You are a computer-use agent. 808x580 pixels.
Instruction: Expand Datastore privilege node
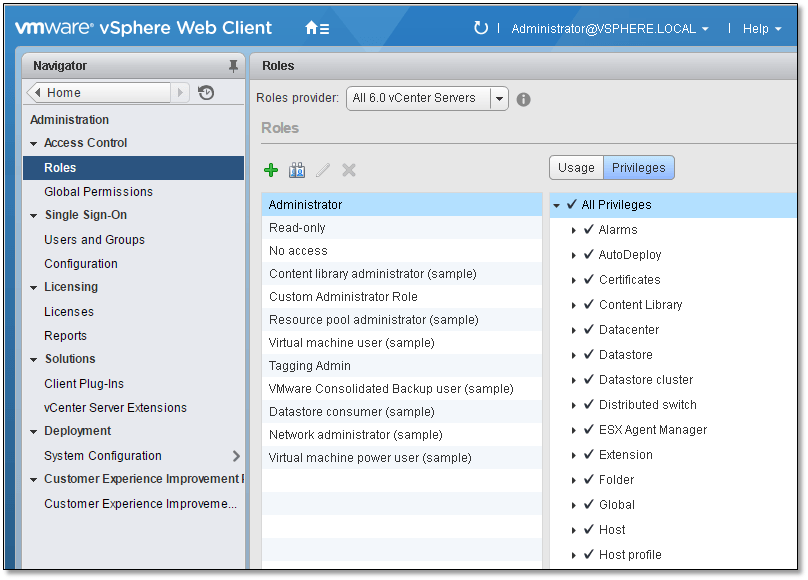pyautogui.click(x=573, y=355)
